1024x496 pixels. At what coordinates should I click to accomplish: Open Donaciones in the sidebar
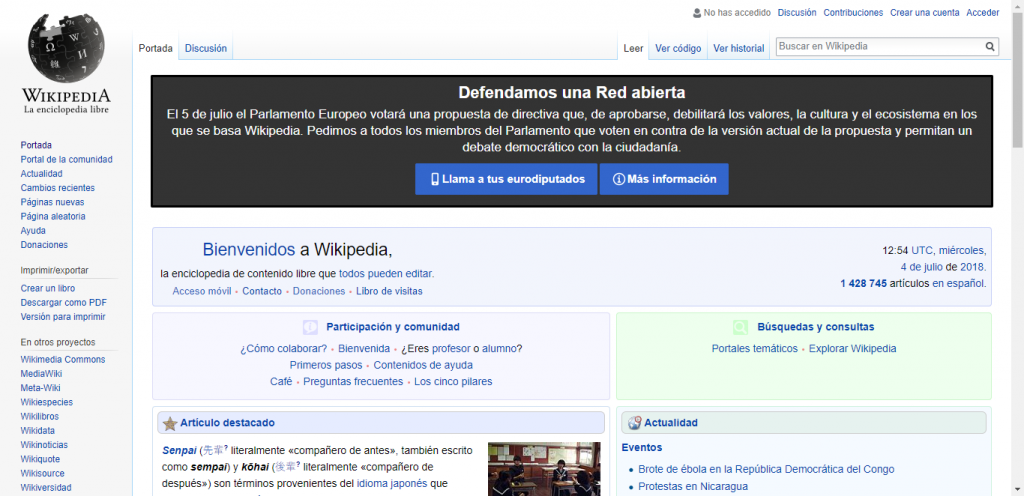[44, 245]
